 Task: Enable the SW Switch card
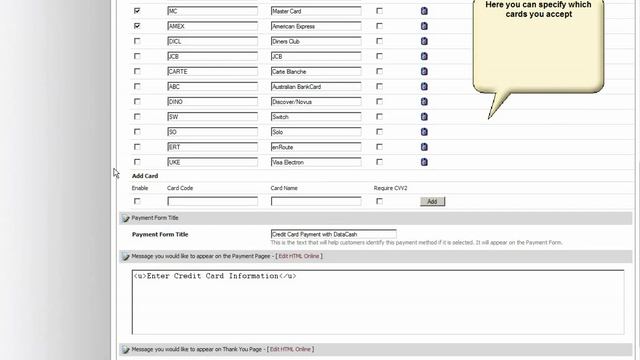[137, 116]
